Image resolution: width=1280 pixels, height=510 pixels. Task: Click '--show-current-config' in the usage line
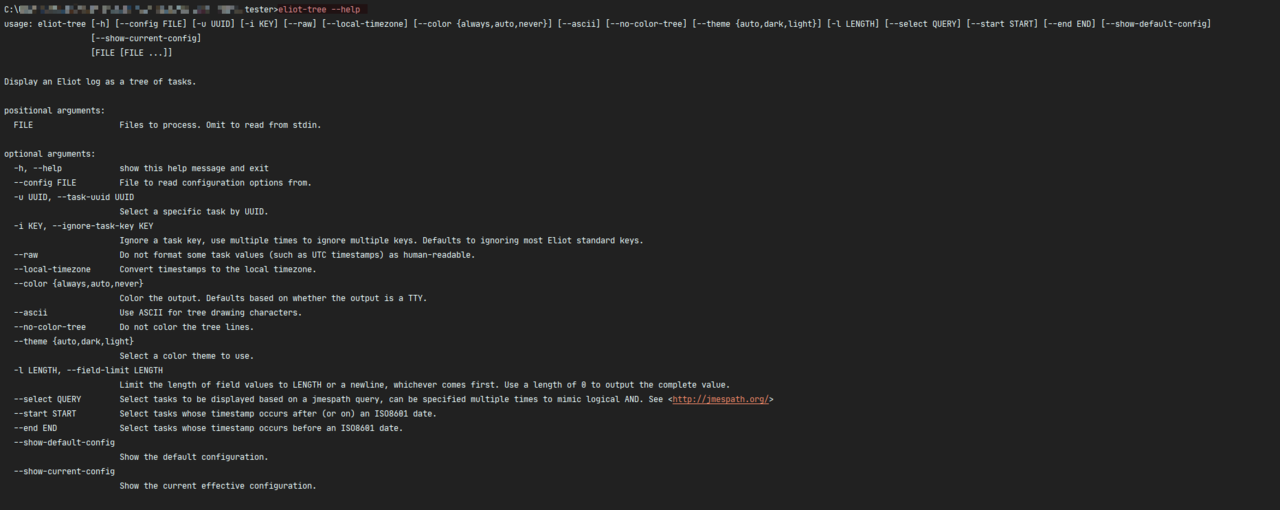click(x=145, y=38)
